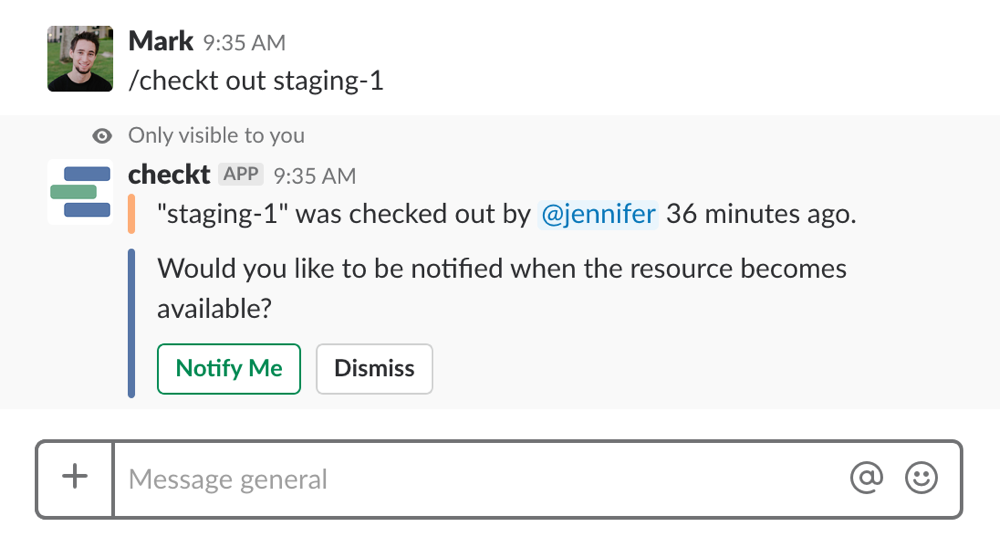1000x538 pixels.
Task: Open Mark's profile photo avatar
Action: (x=80, y=59)
